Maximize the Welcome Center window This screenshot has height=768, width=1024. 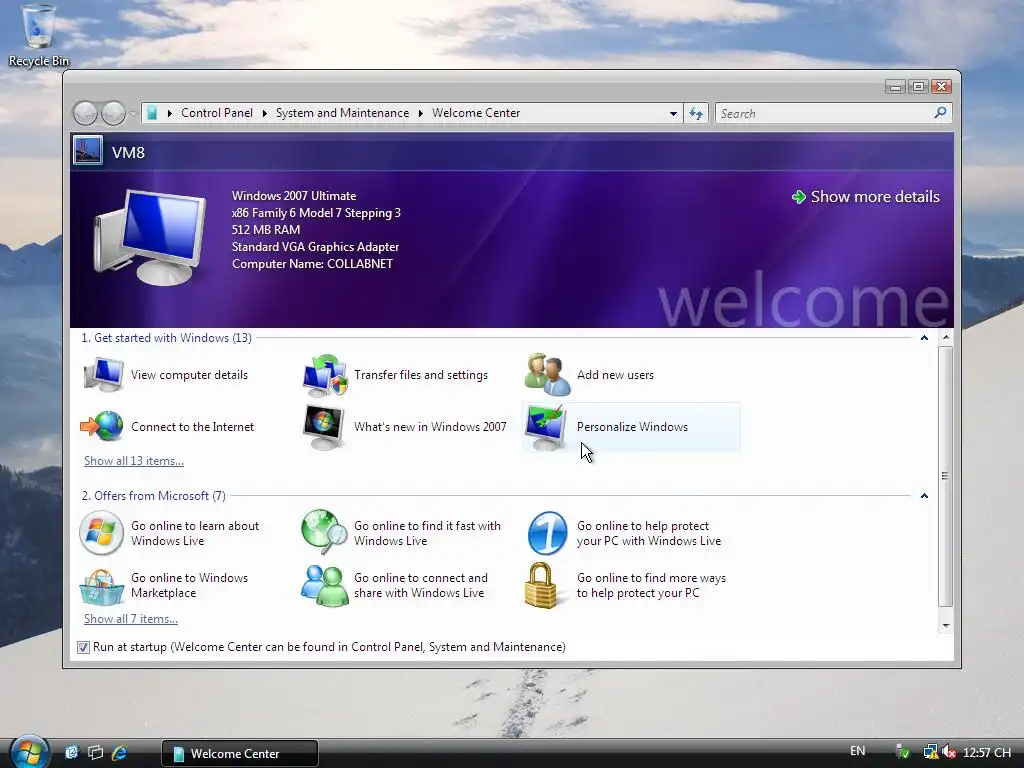[919, 86]
